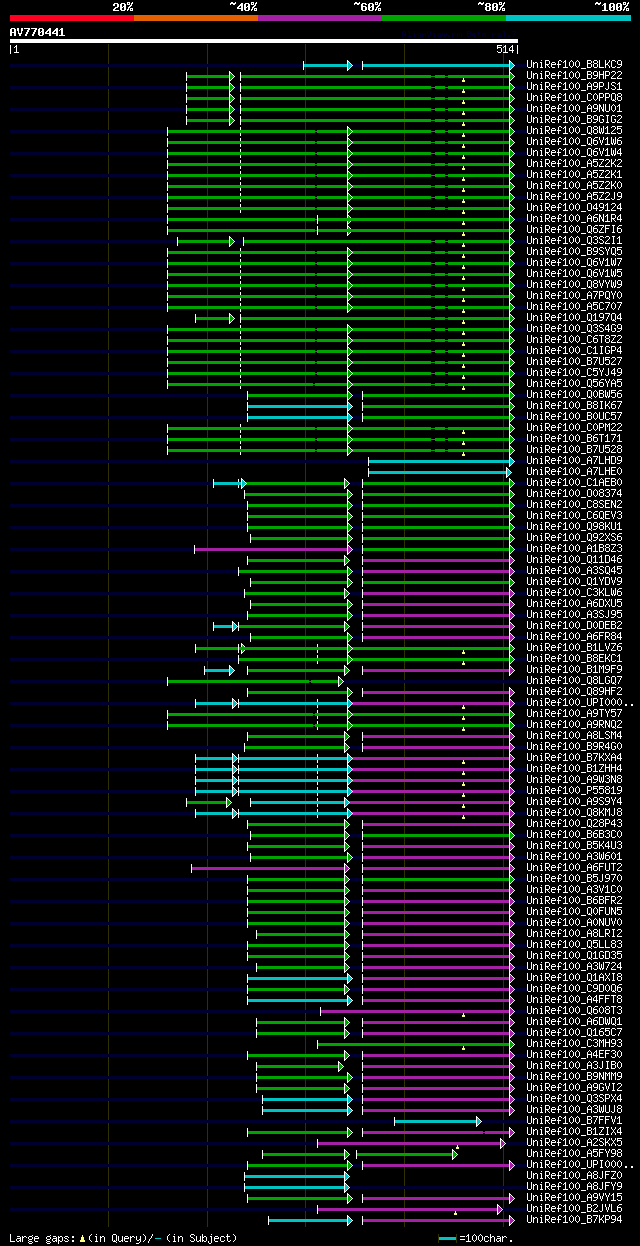Image resolution: width=640 pixels, height=1246 pixels.
Task: Click the UniRef100_Q98KU1 label
Action: point(574,526)
